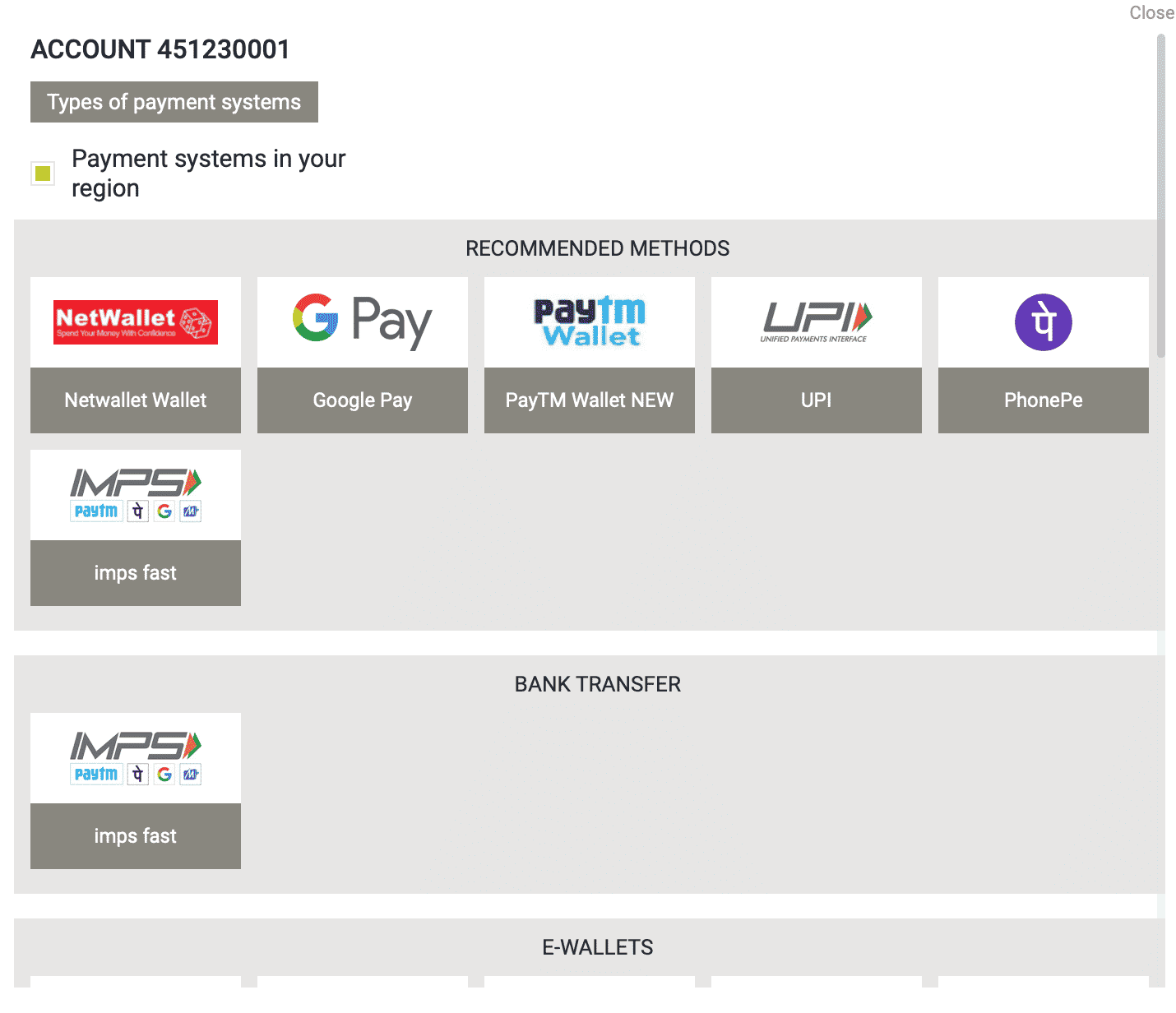Click the Payment systems in your region label
This screenshot has height=1013, width=1176.
pos(209,173)
